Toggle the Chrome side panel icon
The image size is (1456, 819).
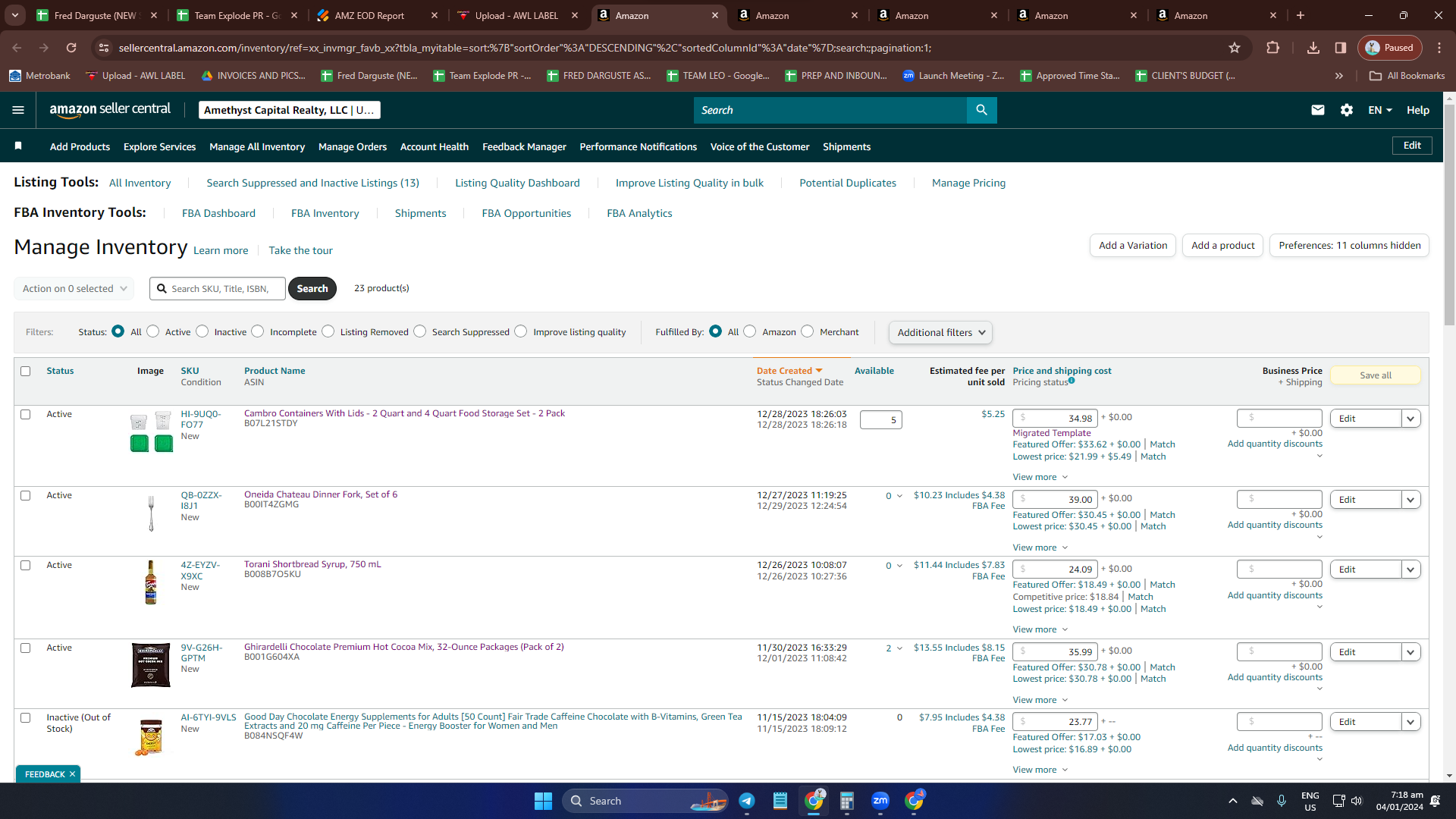tap(1341, 48)
